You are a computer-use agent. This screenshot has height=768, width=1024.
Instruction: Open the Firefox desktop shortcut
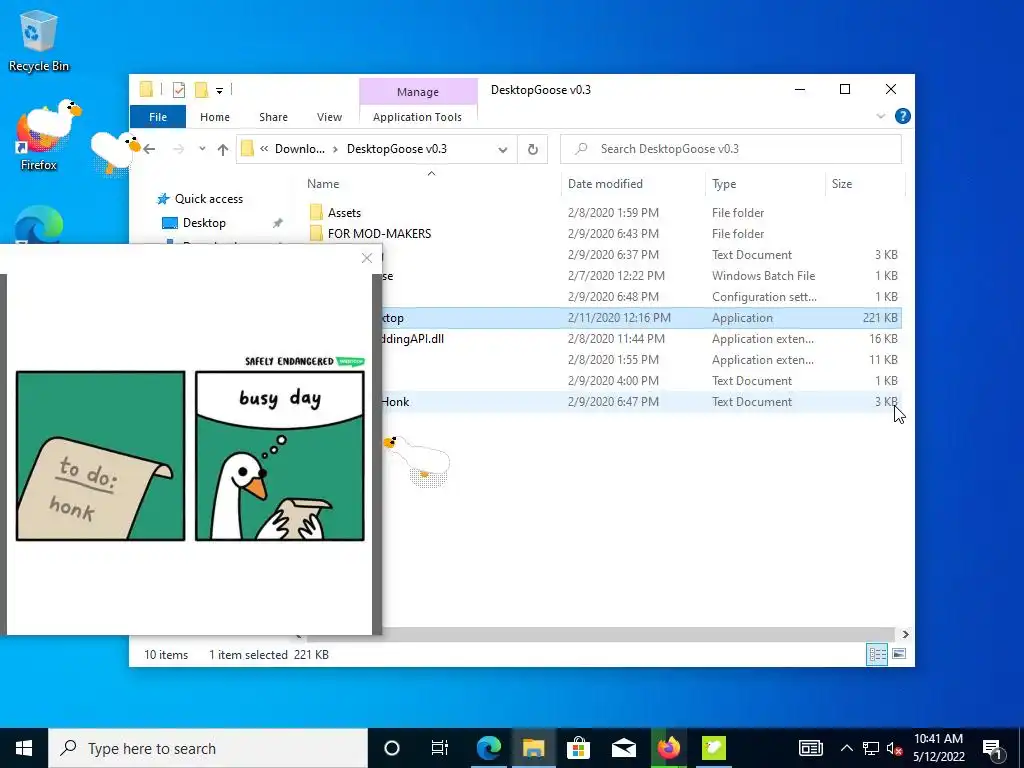point(39,138)
